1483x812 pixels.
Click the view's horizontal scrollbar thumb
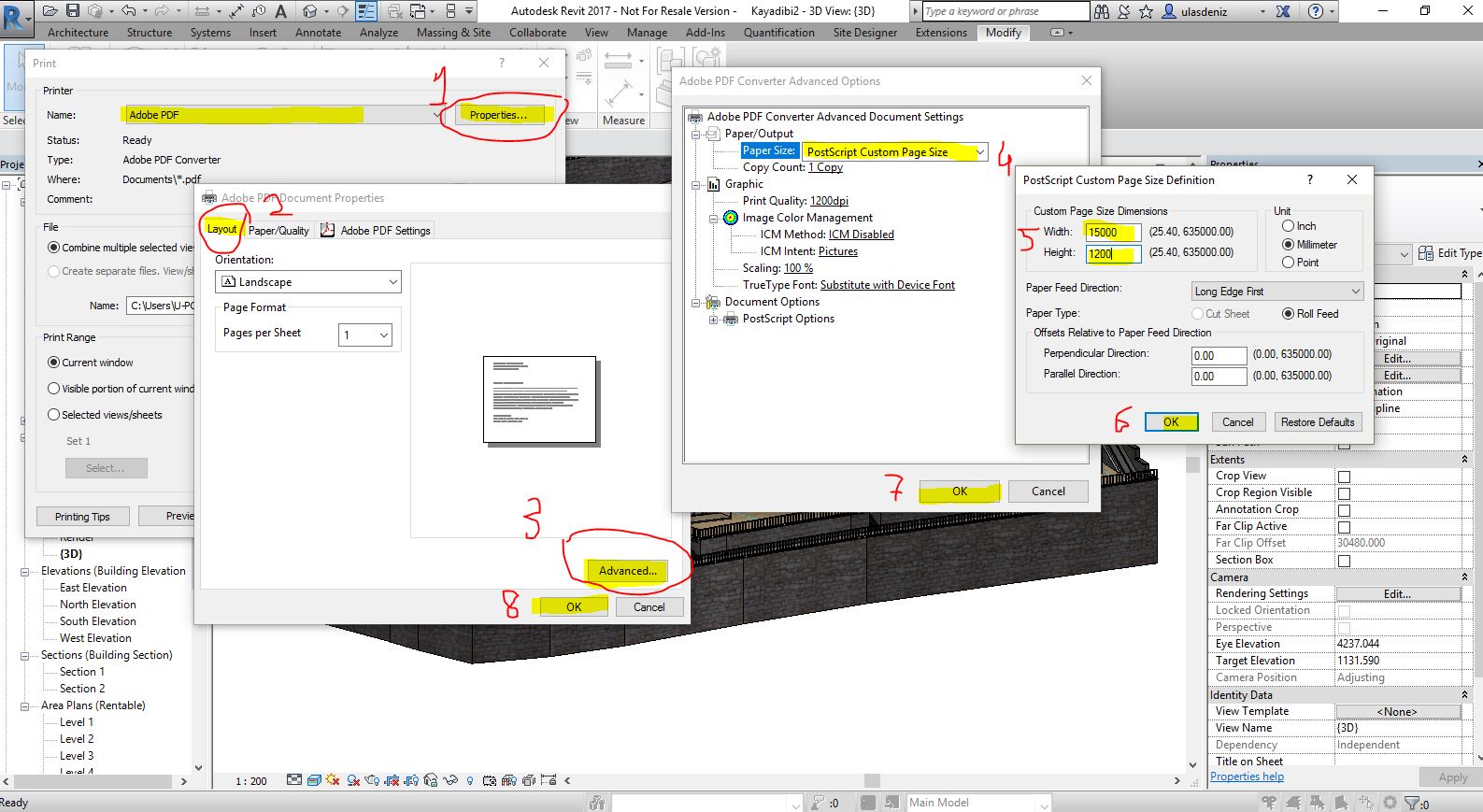(872, 780)
